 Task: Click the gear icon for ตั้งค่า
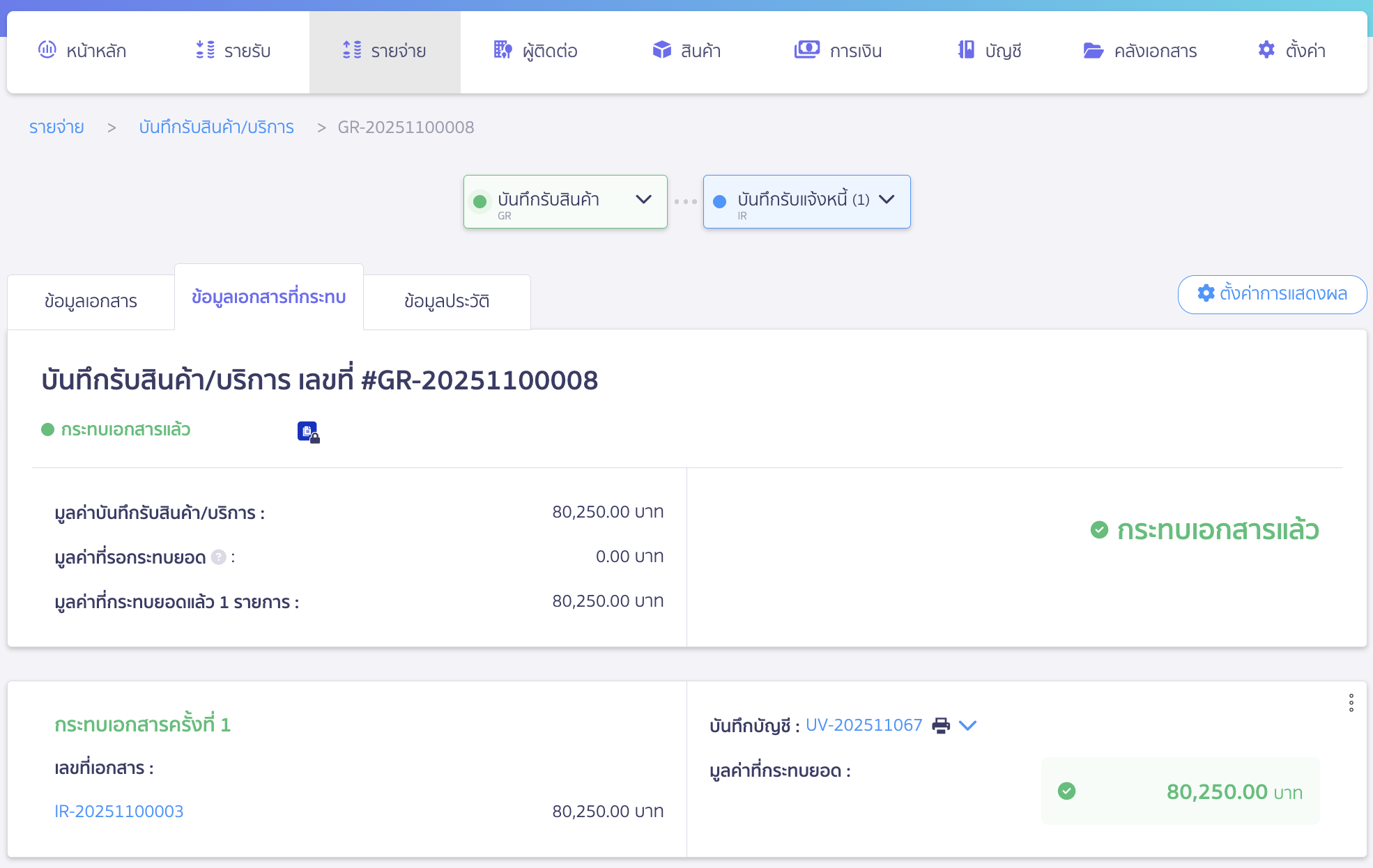pos(1266,49)
